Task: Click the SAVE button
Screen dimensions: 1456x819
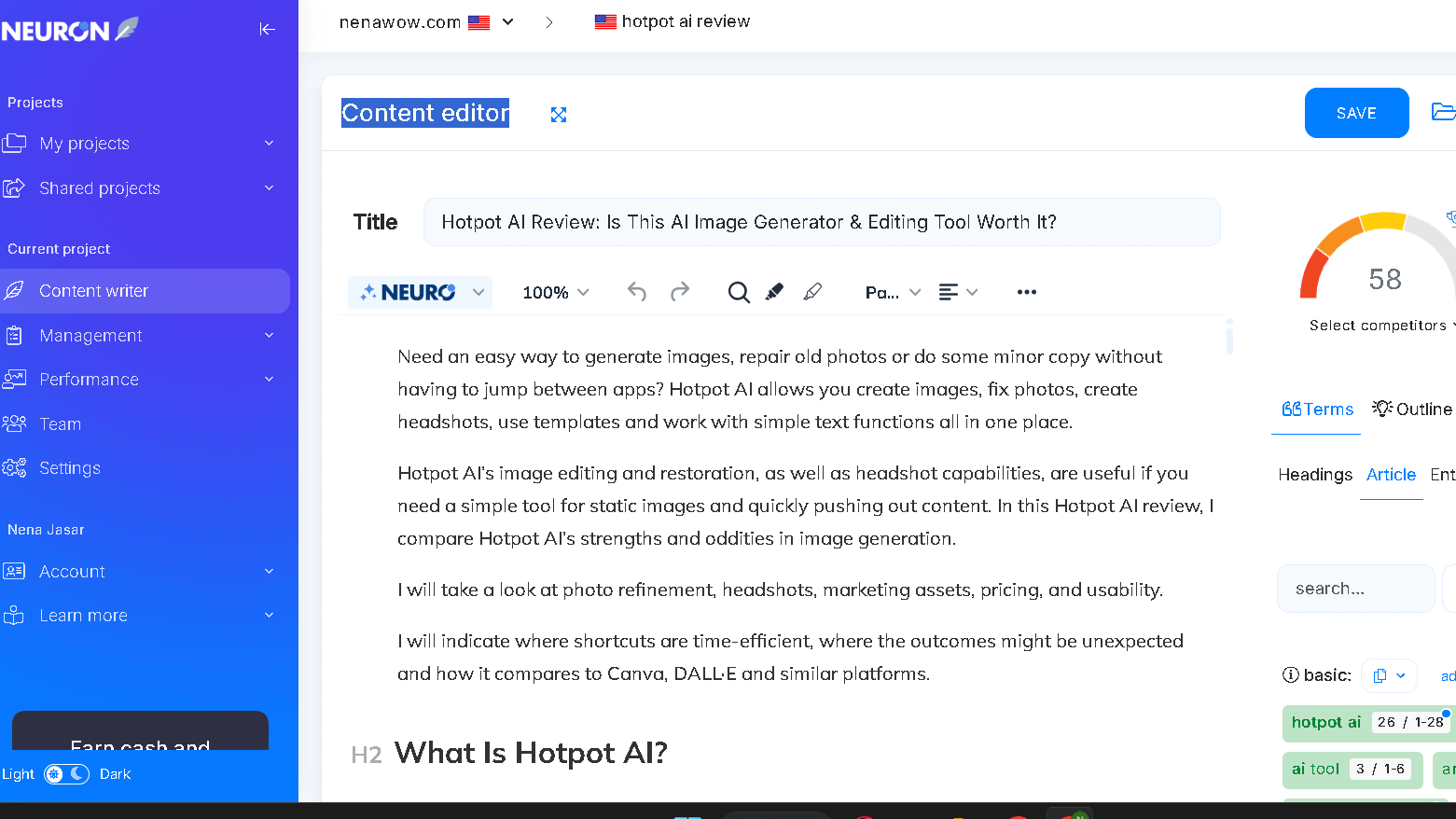Action: [x=1356, y=112]
